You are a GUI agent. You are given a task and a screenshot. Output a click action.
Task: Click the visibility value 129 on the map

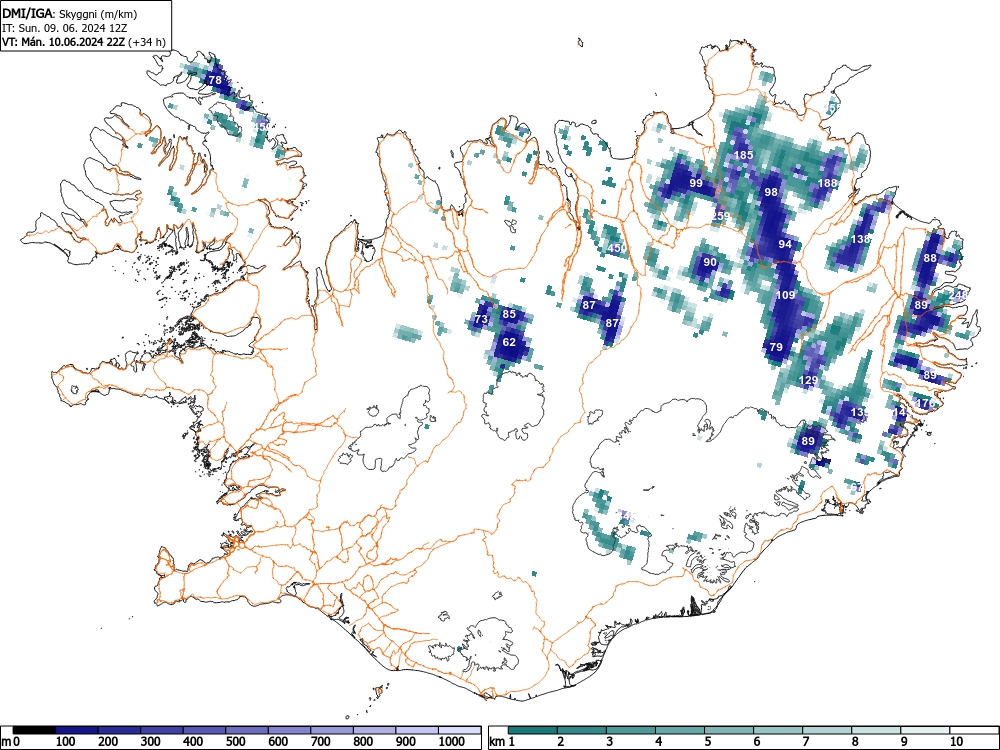pyautogui.click(x=808, y=381)
